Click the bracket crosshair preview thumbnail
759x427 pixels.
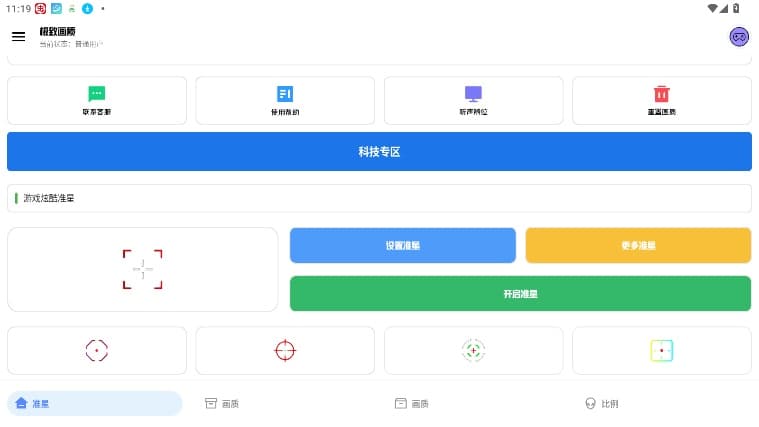pyautogui.click(x=143, y=269)
